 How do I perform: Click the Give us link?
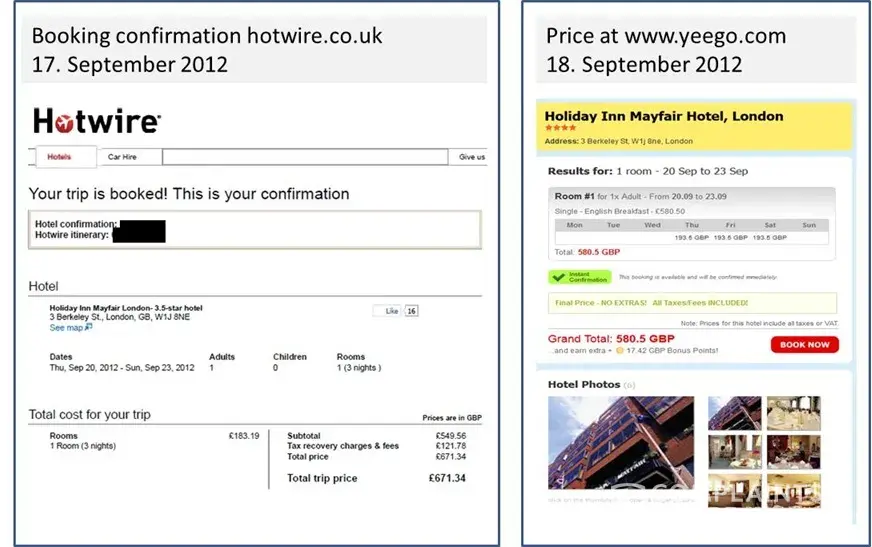[x=472, y=157]
